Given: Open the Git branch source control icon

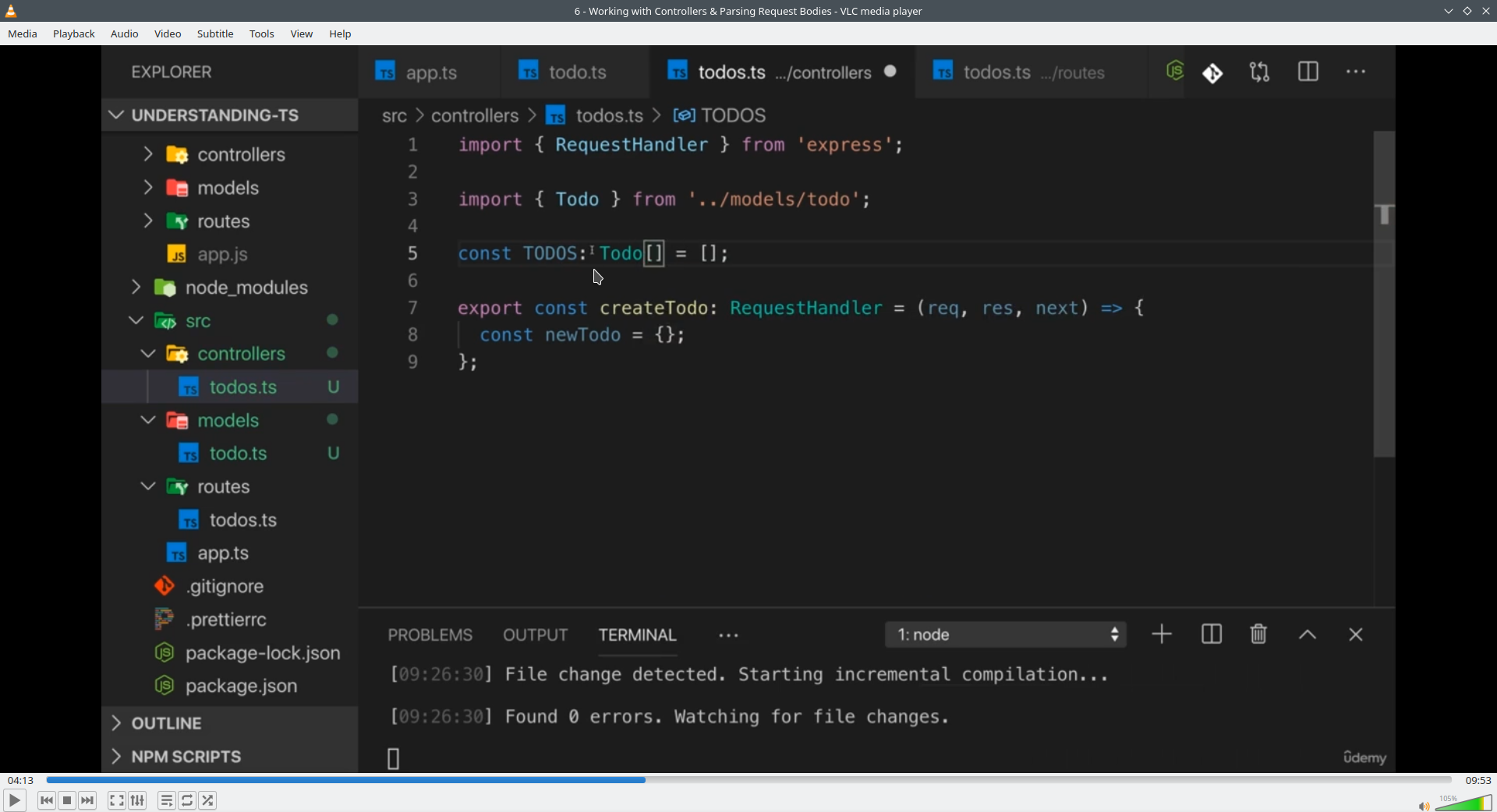Looking at the screenshot, I should (1213, 72).
